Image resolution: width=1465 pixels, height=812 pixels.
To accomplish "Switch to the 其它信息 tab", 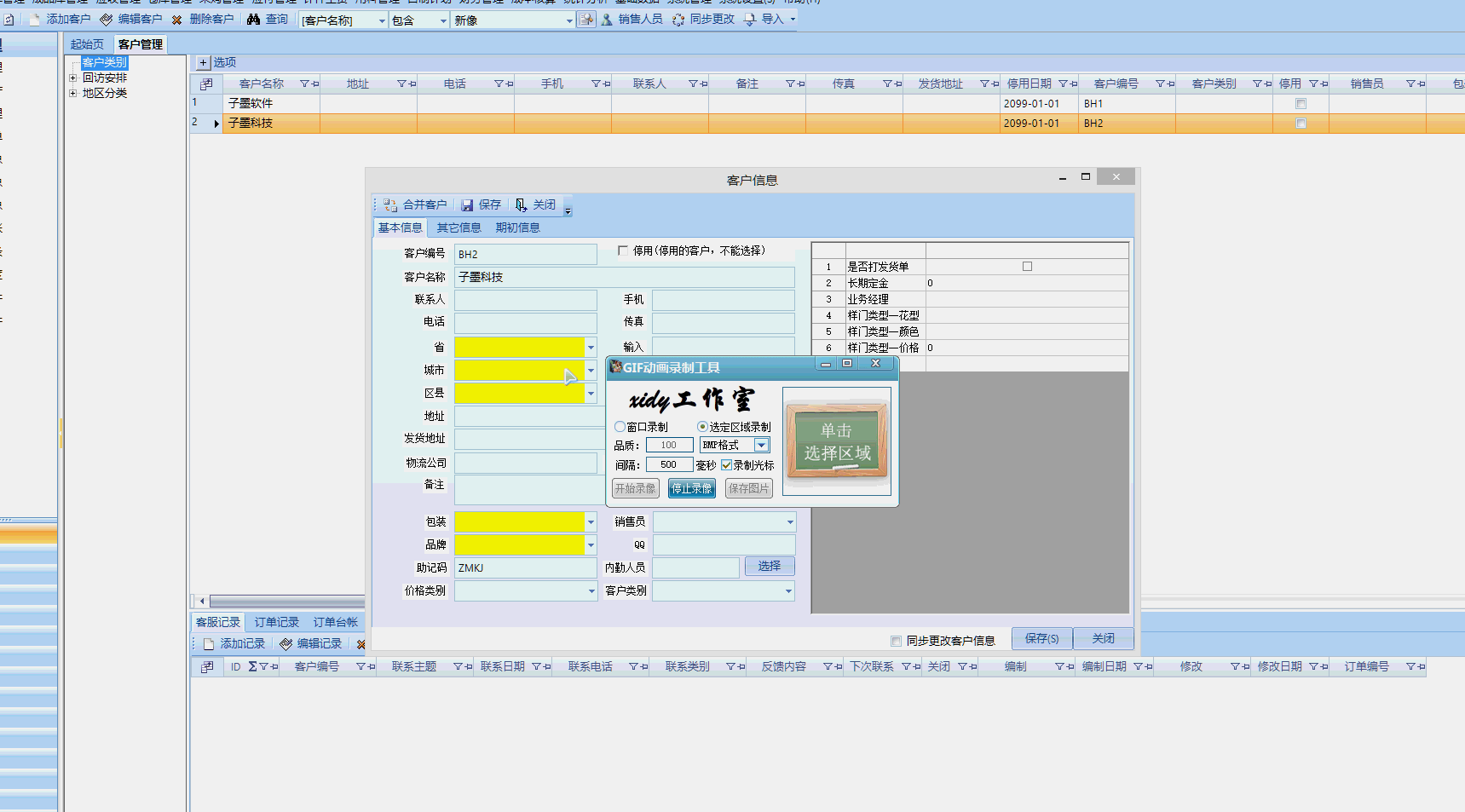I will click(459, 227).
